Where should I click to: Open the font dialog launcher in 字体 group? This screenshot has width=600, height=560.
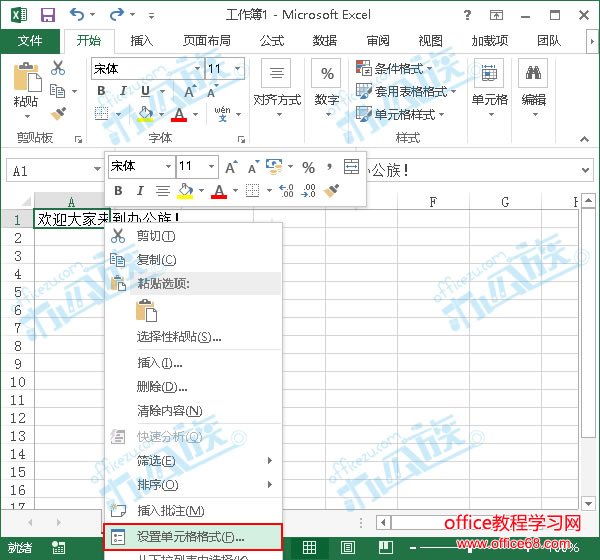click(241, 139)
